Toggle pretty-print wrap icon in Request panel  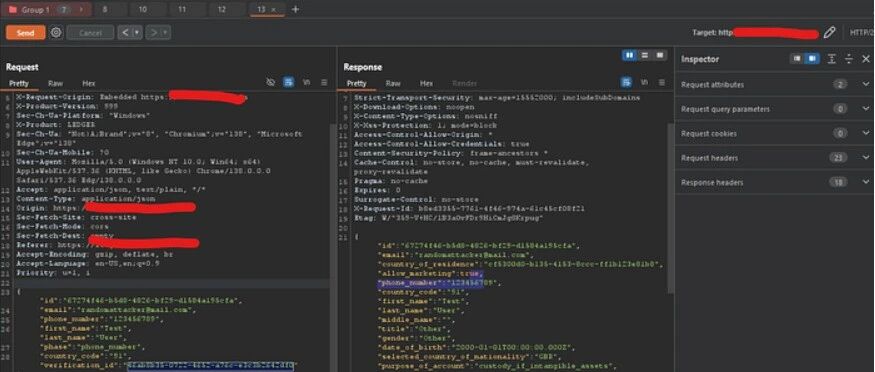click(x=289, y=83)
